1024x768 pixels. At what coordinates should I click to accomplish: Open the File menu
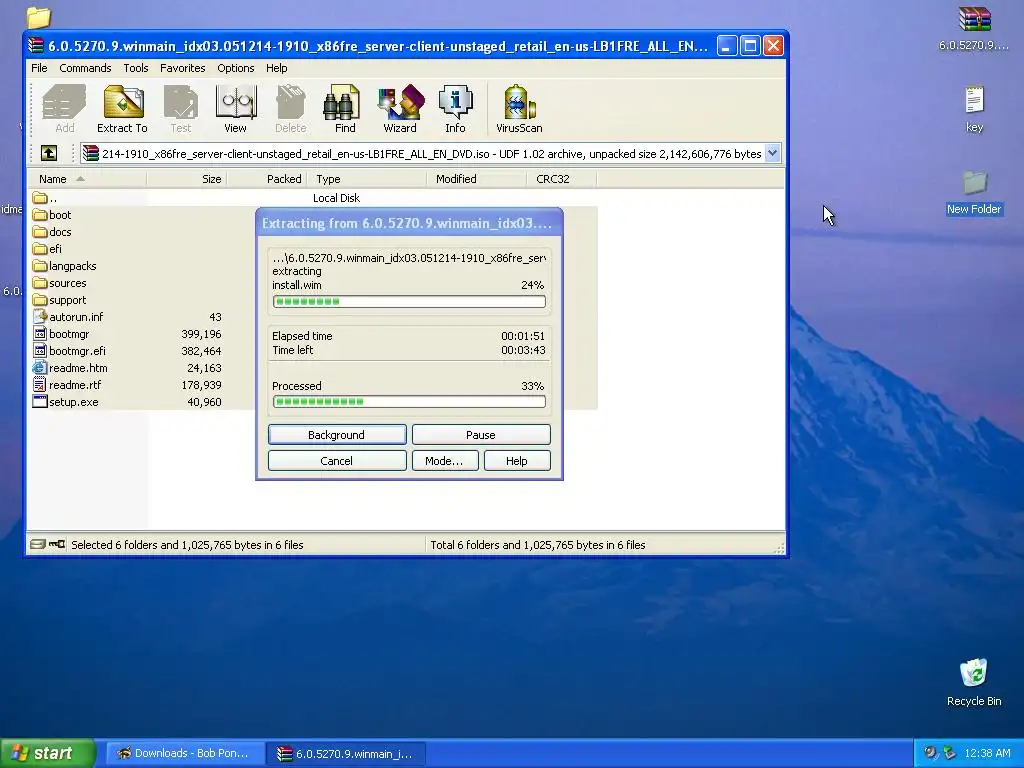39,68
